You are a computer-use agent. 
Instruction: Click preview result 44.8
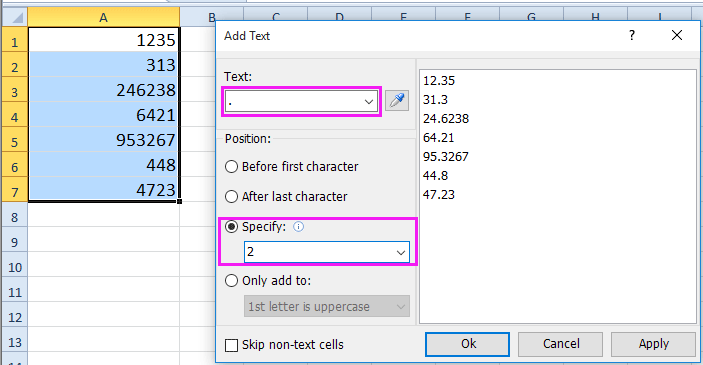[x=435, y=175]
